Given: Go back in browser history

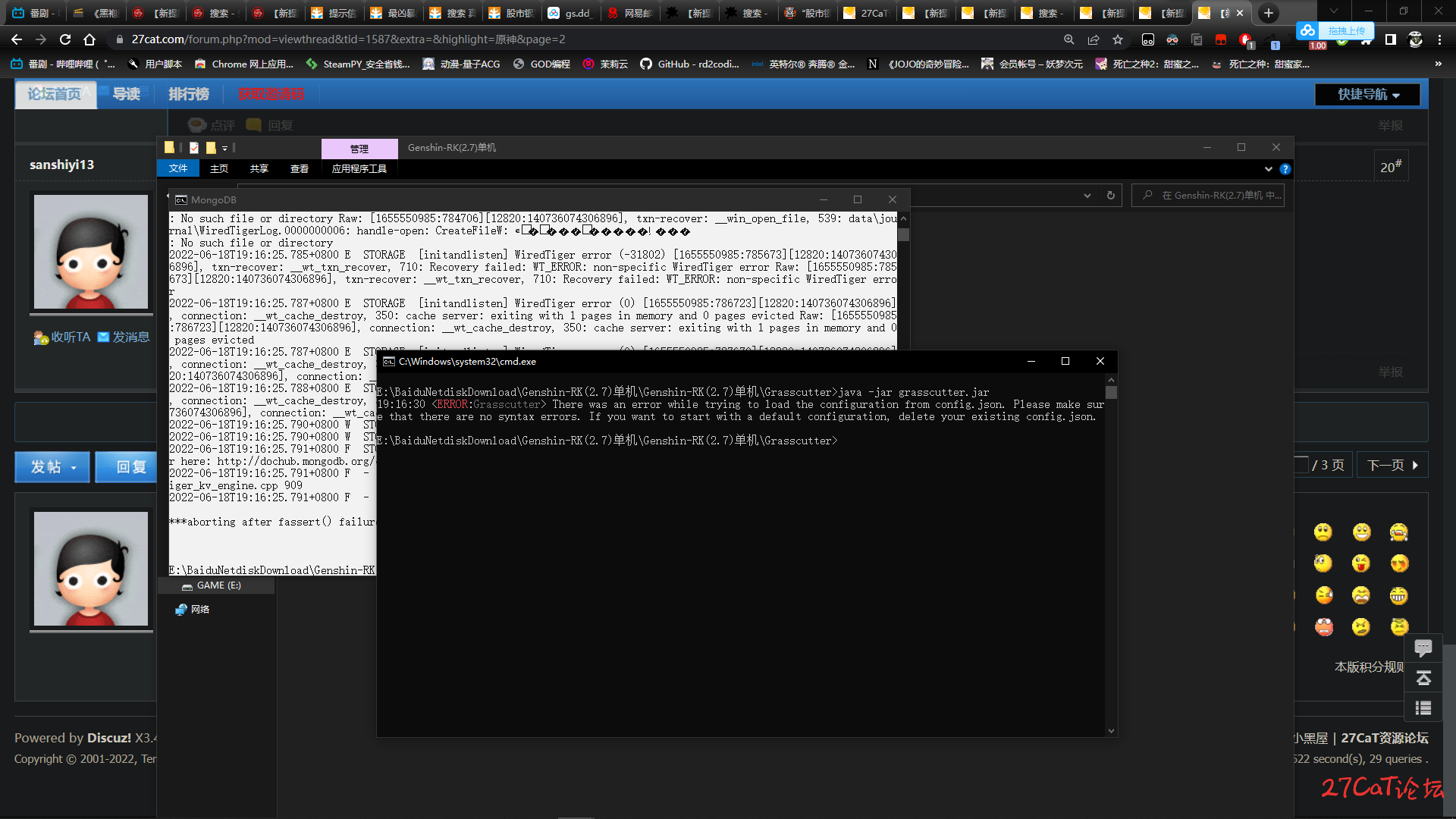Looking at the screenshot, I should pyautogui.click(x=17, y=39).
